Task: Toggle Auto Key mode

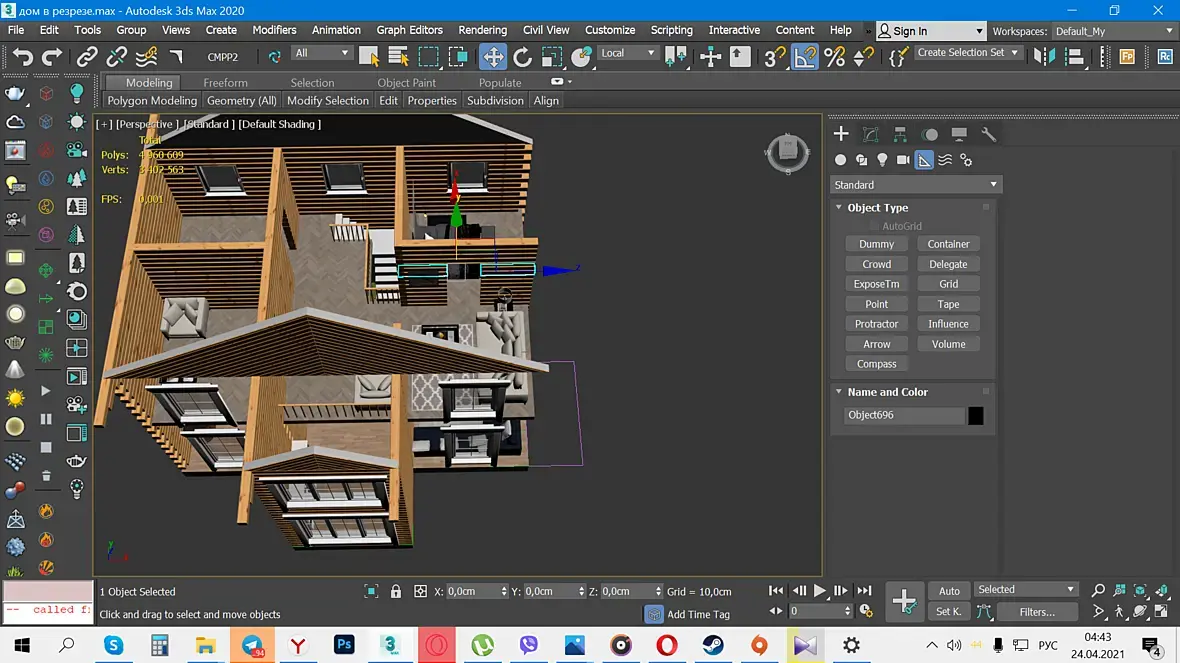Action: pos(949,590)
